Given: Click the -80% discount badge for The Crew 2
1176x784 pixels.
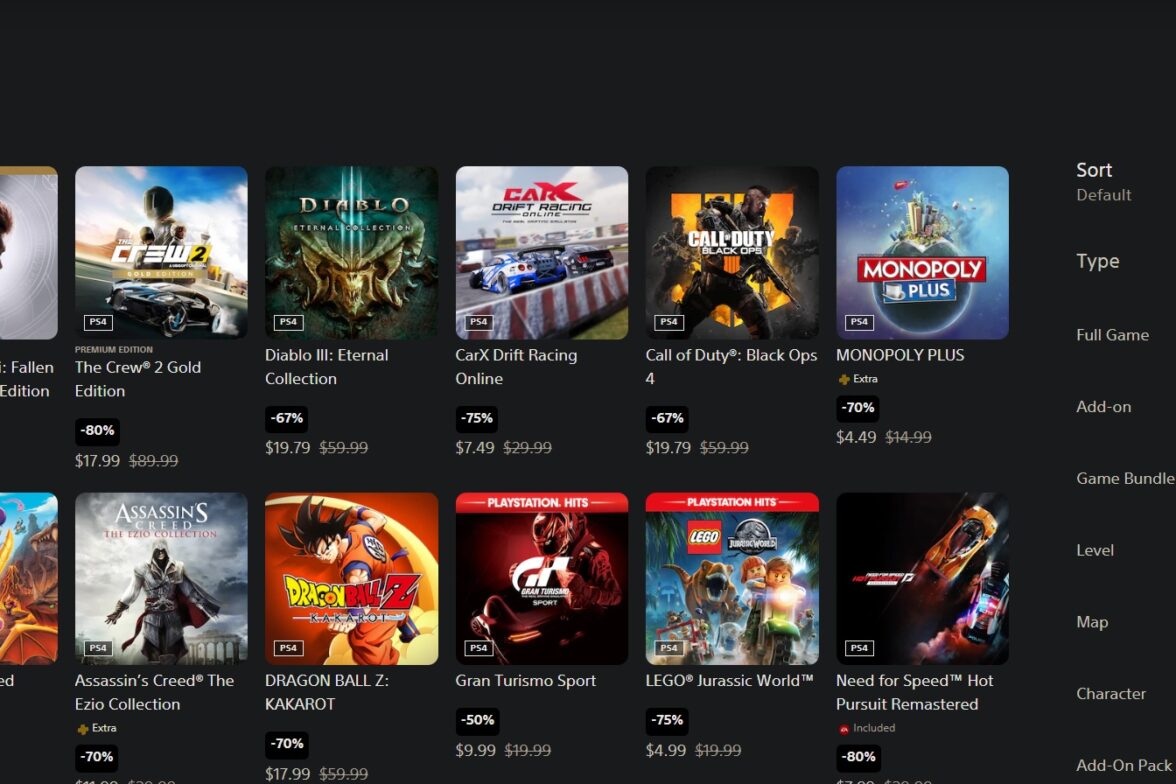Looking at the screenshot, I should coord(98,431).
